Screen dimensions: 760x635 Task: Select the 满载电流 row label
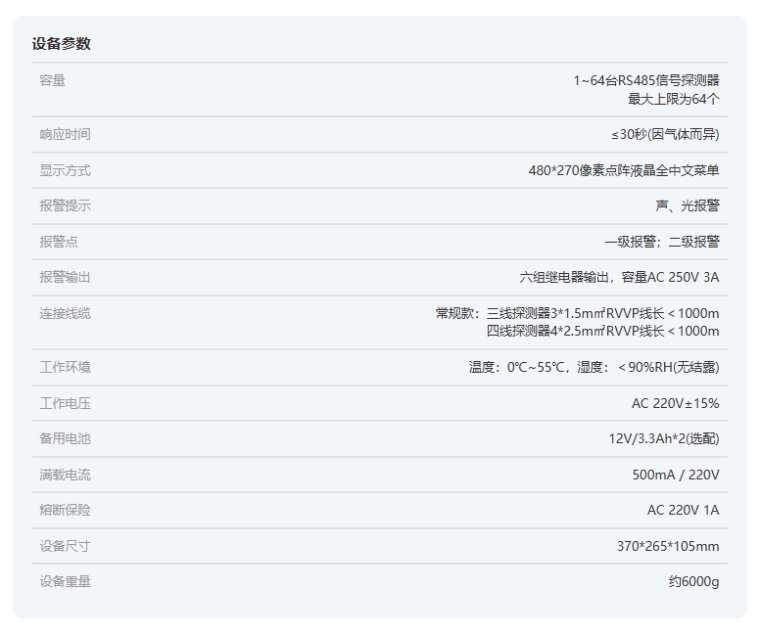[x=65, y=475]
